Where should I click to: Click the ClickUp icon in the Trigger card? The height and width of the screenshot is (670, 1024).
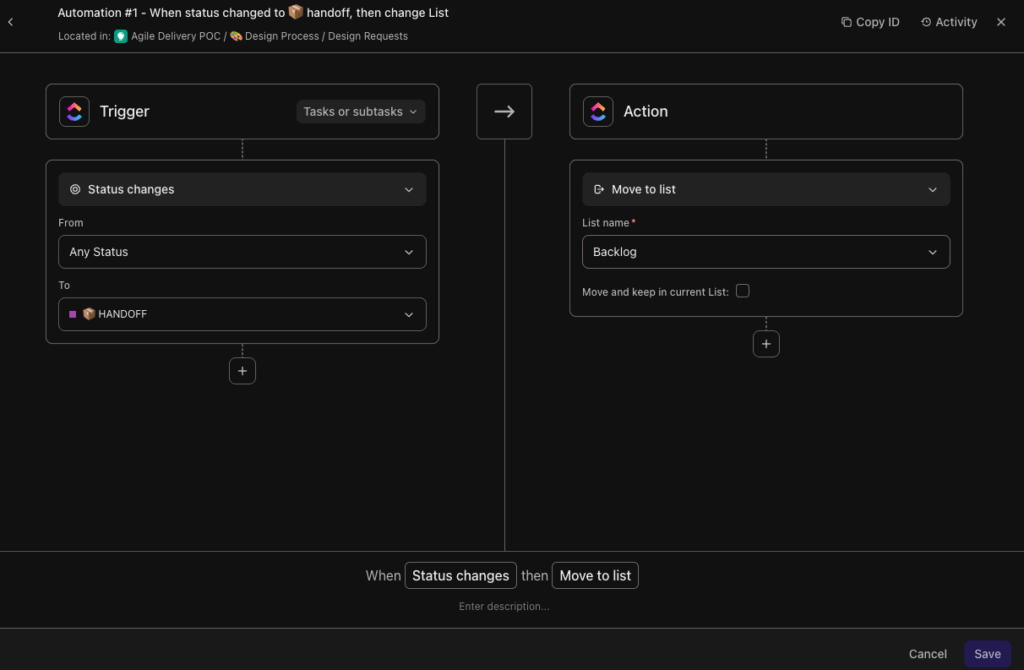(74, 111)
